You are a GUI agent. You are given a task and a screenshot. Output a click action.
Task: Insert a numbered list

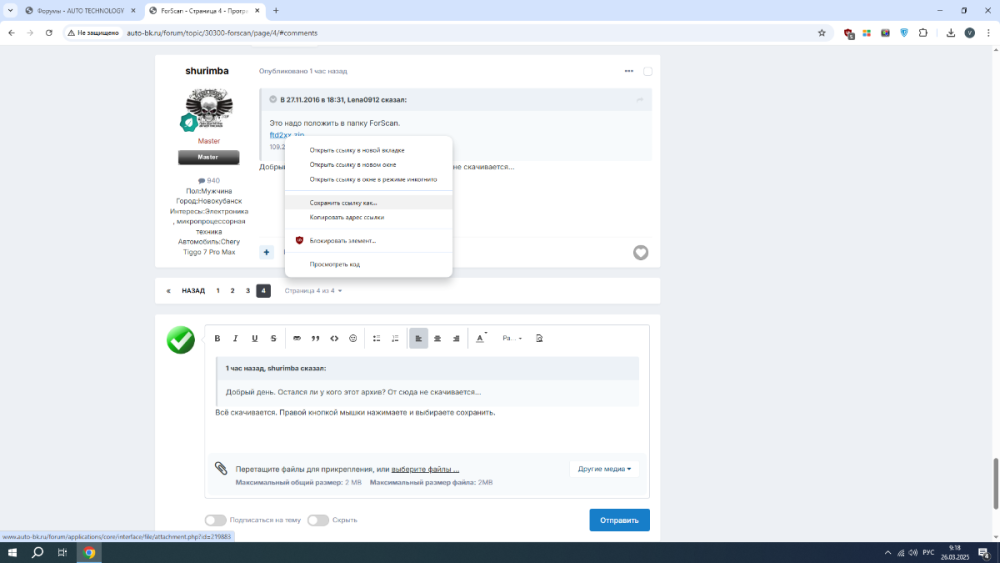[395, 339]
